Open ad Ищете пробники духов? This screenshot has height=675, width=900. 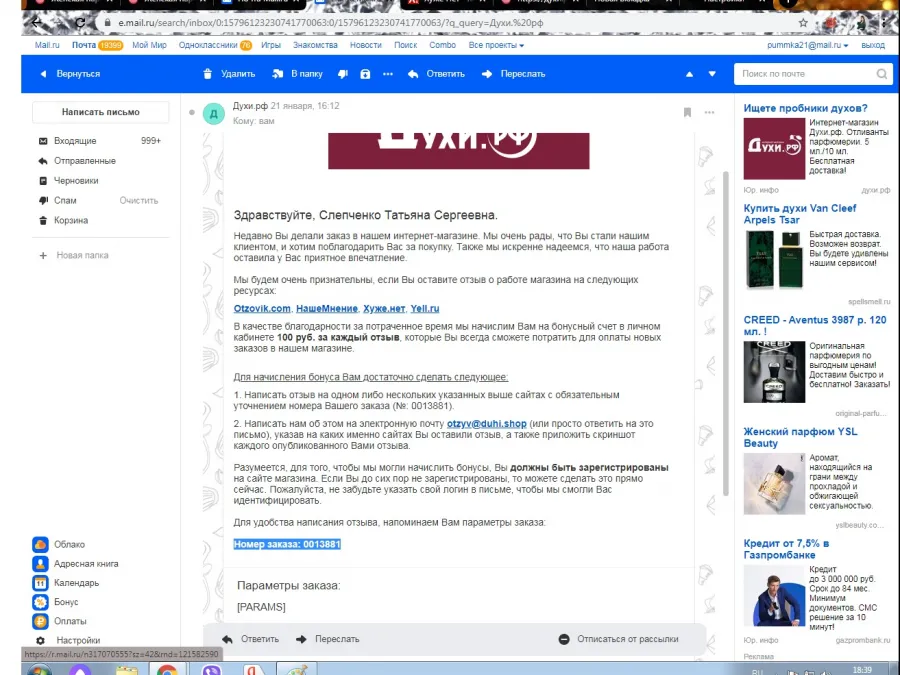[x=805, y=108]
